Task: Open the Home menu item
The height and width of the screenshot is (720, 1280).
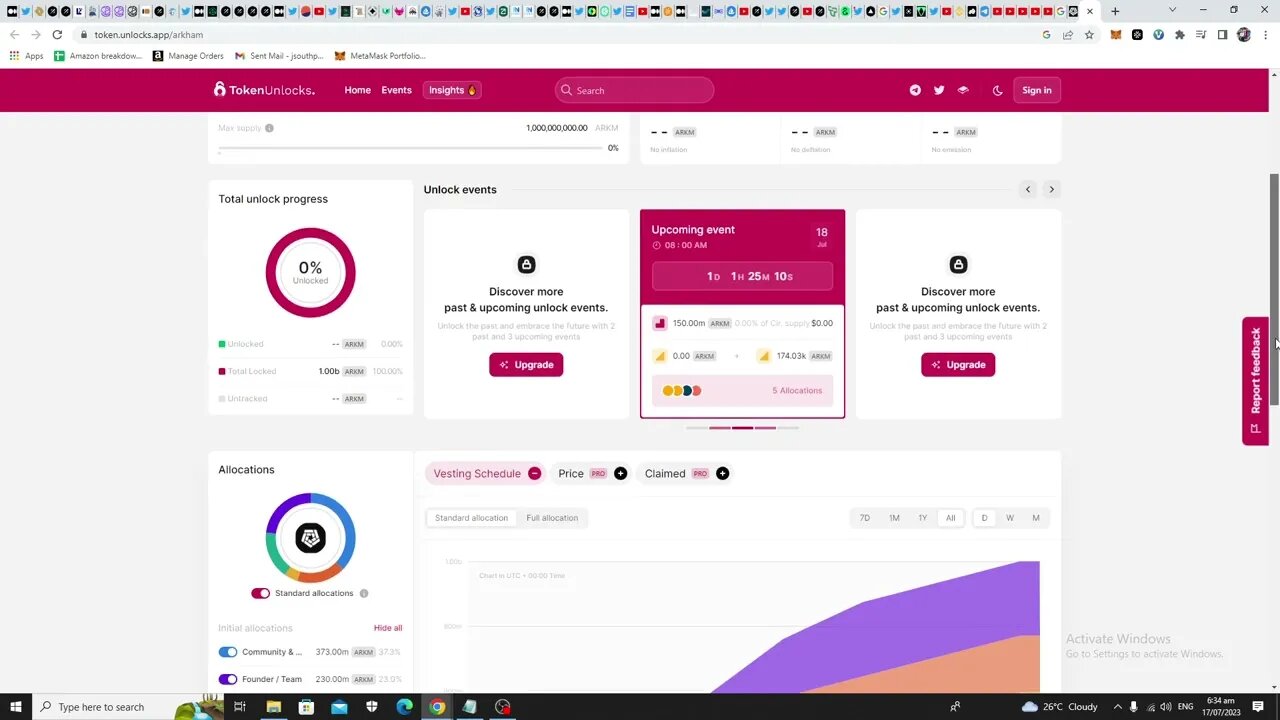Action: (x=358, y=90)
